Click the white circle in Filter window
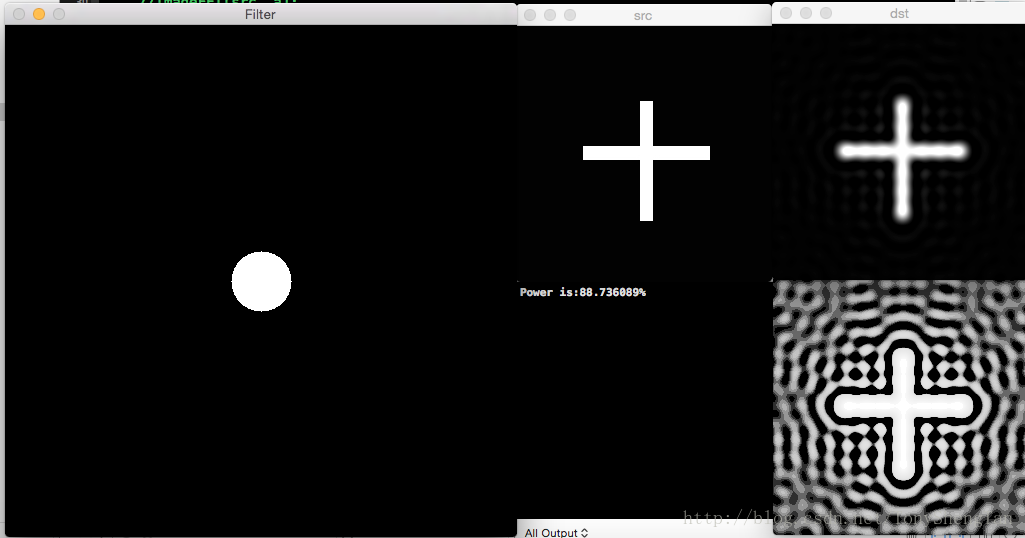 (x=261, y=282)
